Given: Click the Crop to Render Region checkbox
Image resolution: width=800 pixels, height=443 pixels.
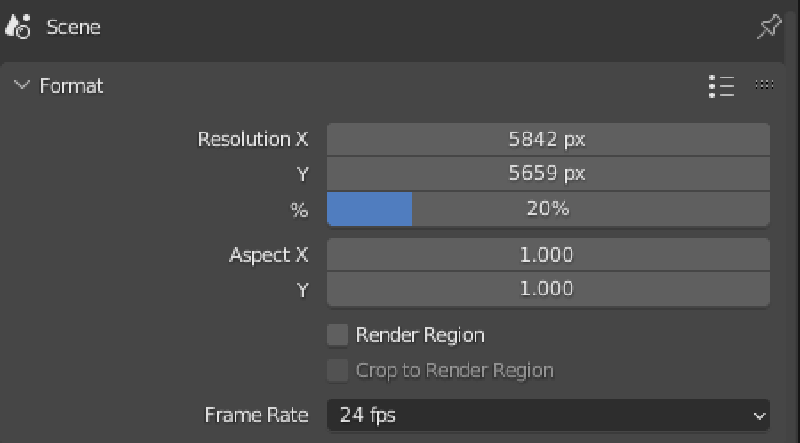Looking at the screenshot, I should (338, 370).
